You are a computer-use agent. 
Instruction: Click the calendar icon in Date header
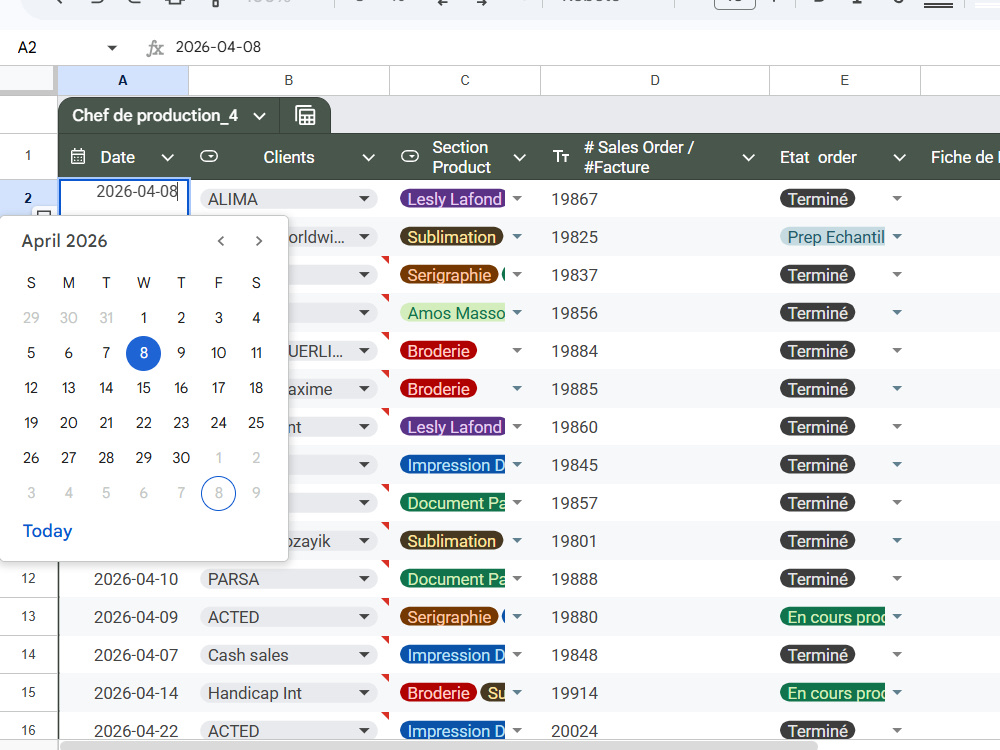78,157
